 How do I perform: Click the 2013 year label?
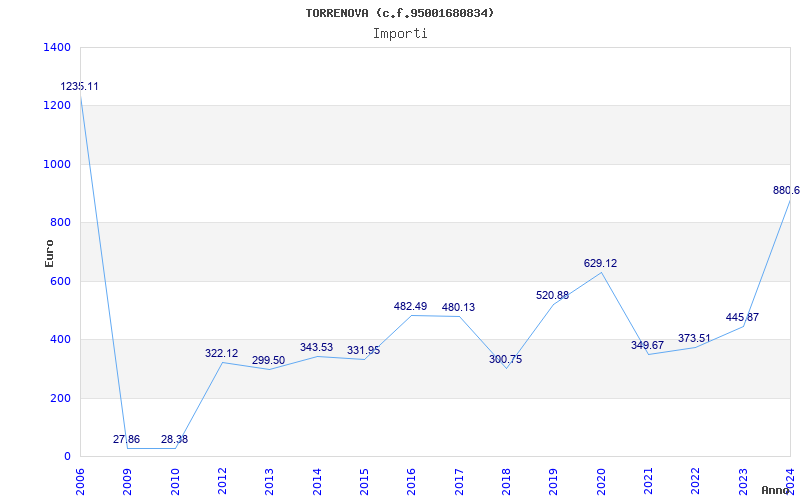pyautogui.click(x=269, y=482)
